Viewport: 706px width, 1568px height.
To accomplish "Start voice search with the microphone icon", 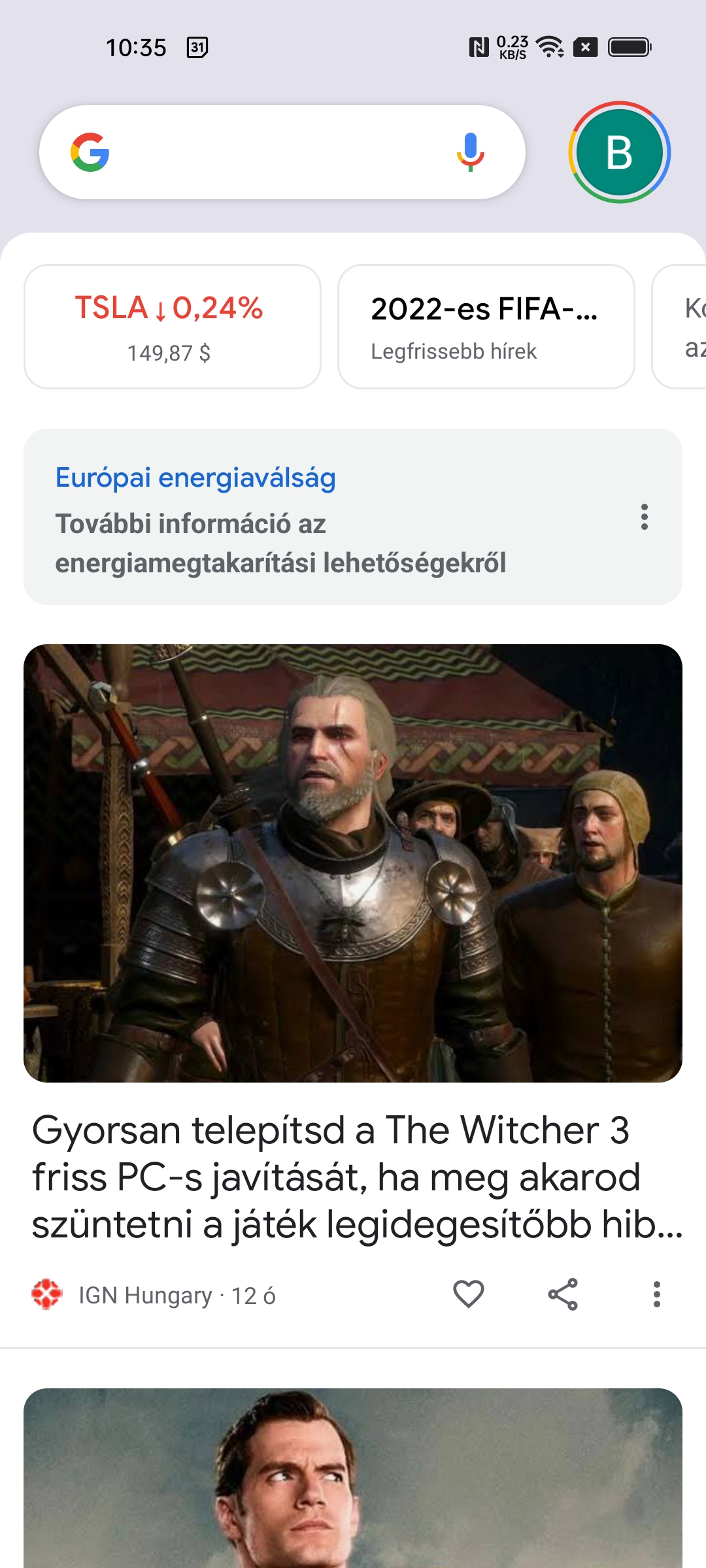I will pos(470,152).
